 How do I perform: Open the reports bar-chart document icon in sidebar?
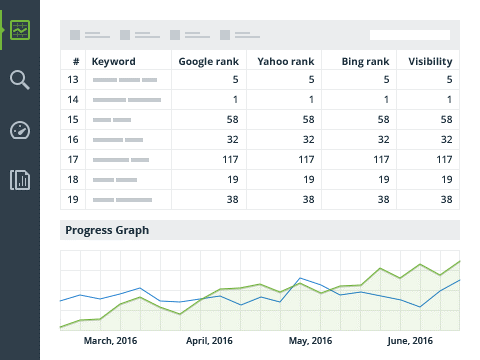[20, 180]
